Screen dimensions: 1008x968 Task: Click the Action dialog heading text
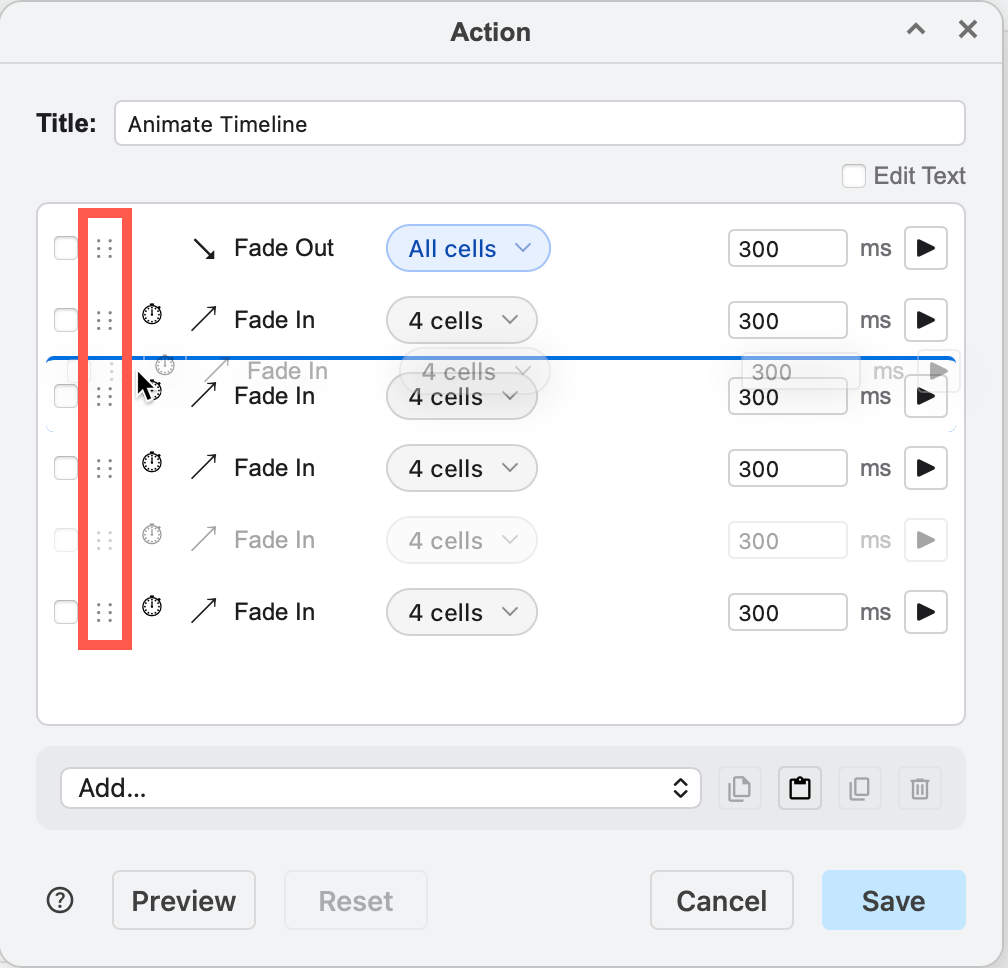click(x=490, y=31)
